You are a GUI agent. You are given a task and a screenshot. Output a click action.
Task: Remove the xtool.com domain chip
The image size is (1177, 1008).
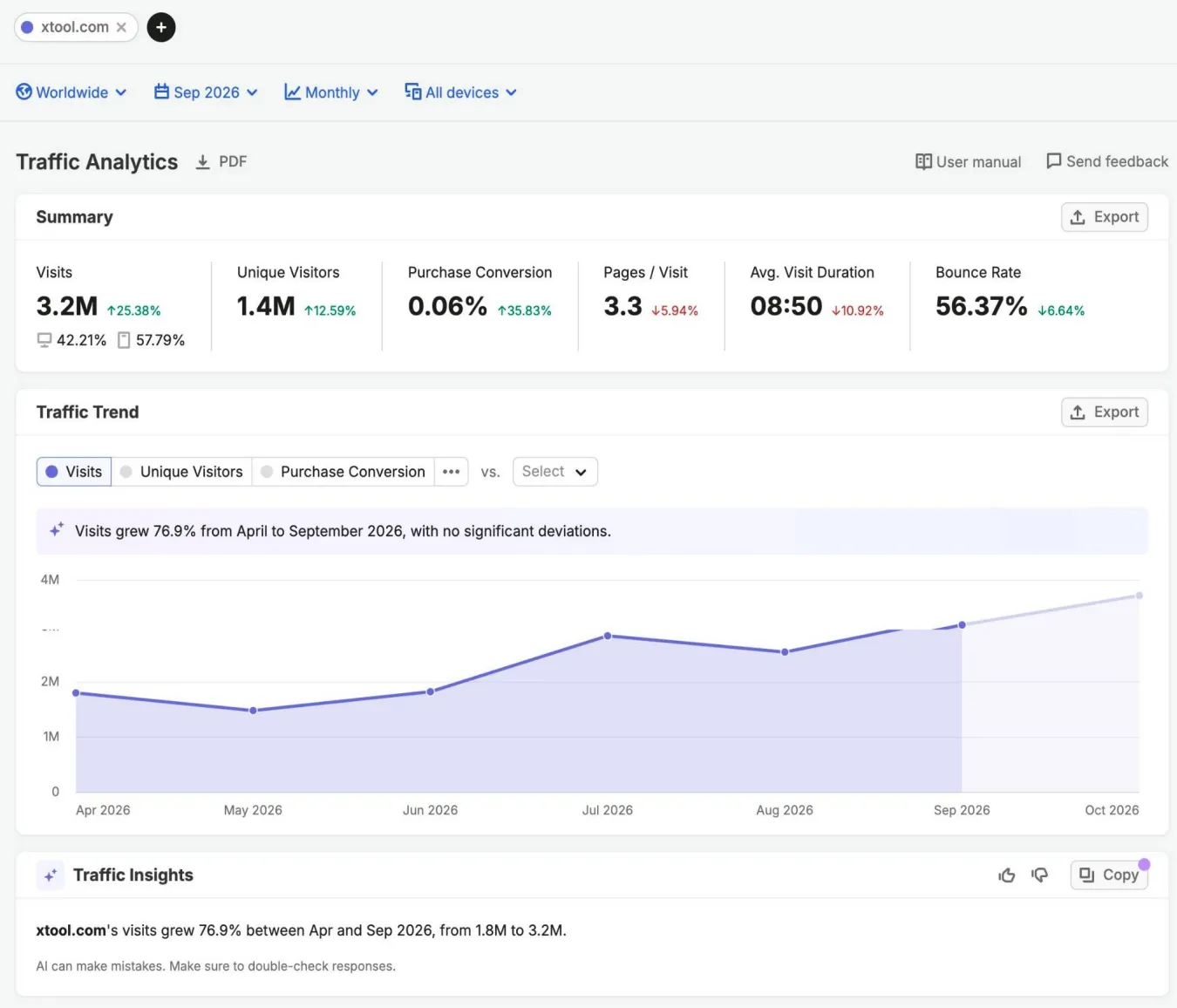click(x=121, y=27)
